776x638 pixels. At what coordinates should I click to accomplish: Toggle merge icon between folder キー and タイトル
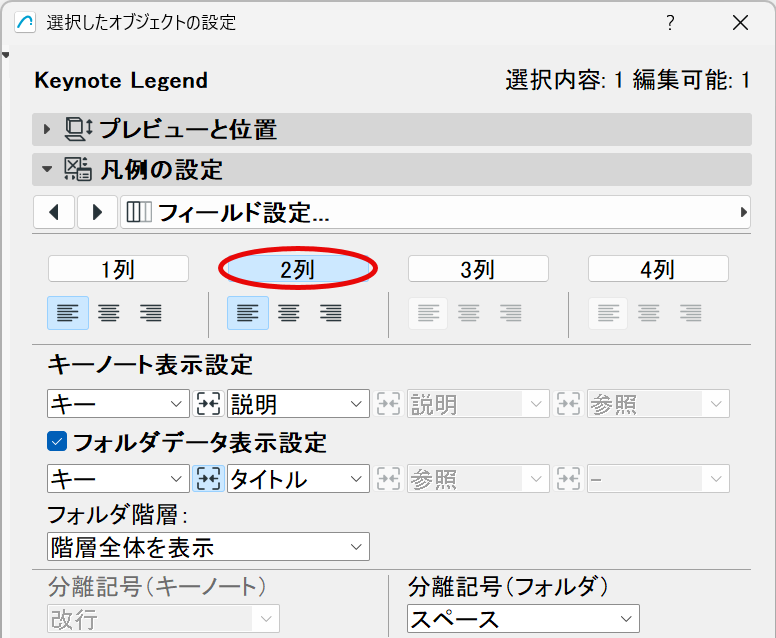point(208,479)
